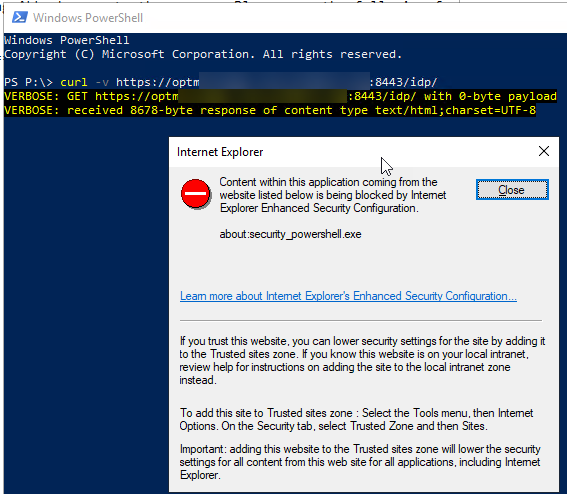567x494 pixels.
Task: Click the Copyright Microsoft Corporation line
Action: [203, 54]
